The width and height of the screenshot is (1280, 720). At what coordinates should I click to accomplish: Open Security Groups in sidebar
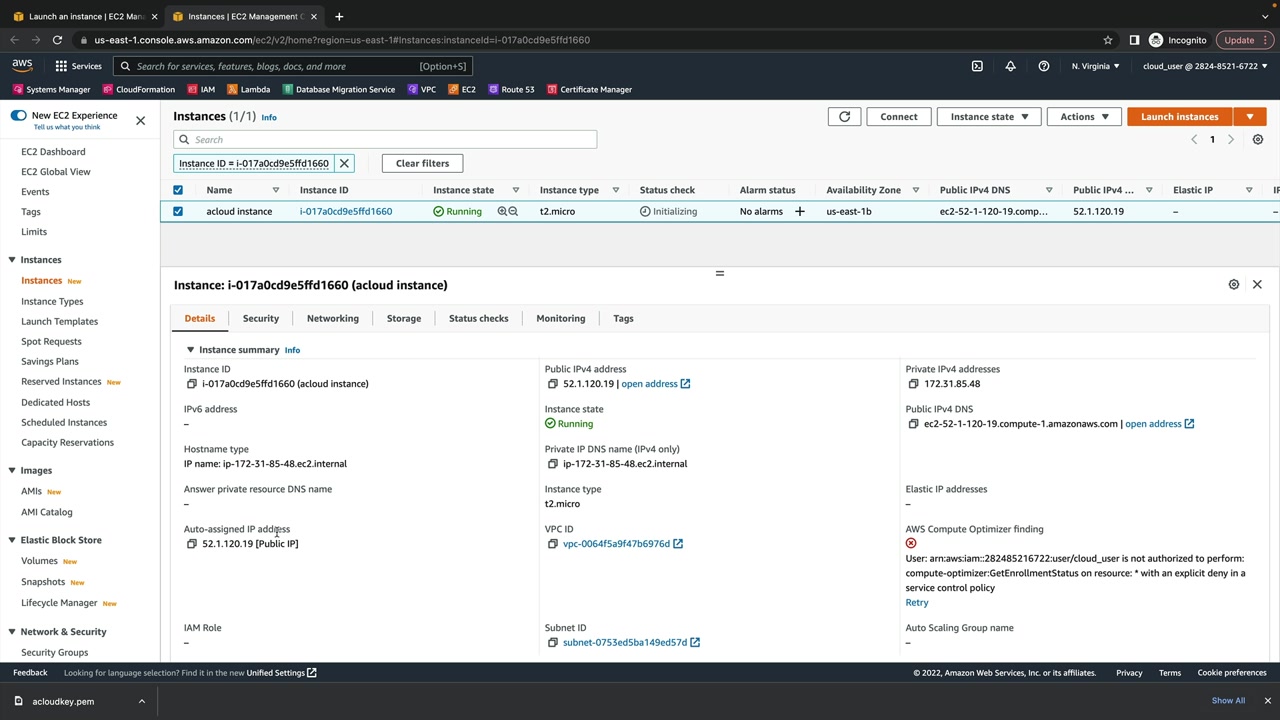(54, 652)
